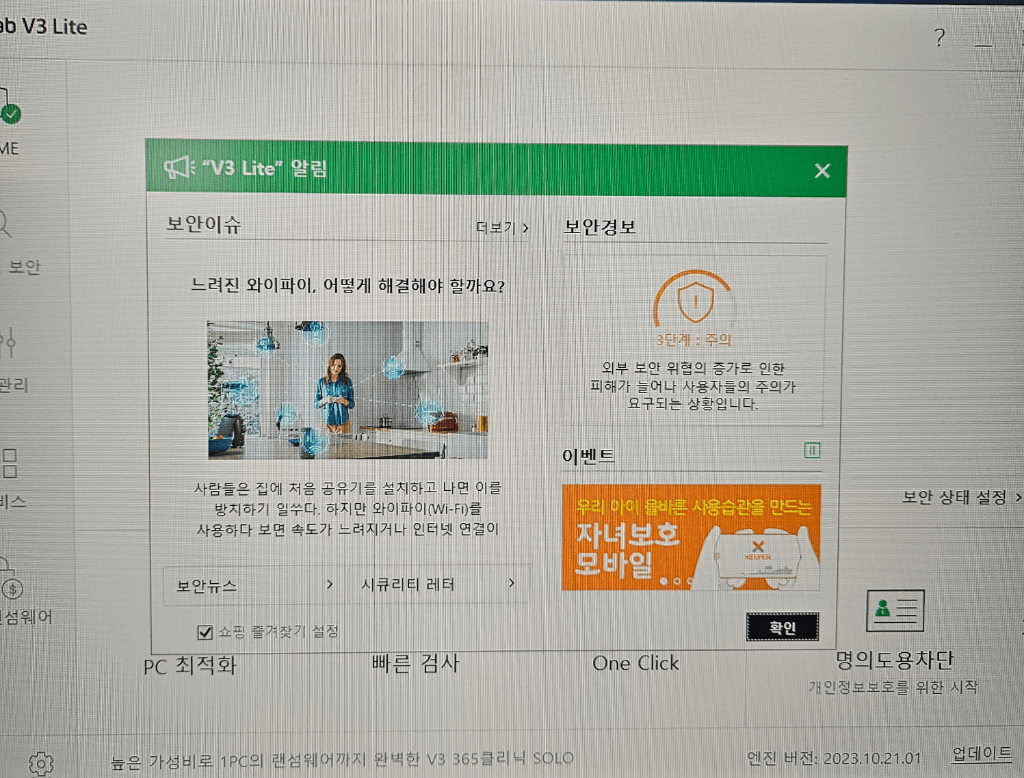Click the 명의도용차단 ID card icon

895,611
